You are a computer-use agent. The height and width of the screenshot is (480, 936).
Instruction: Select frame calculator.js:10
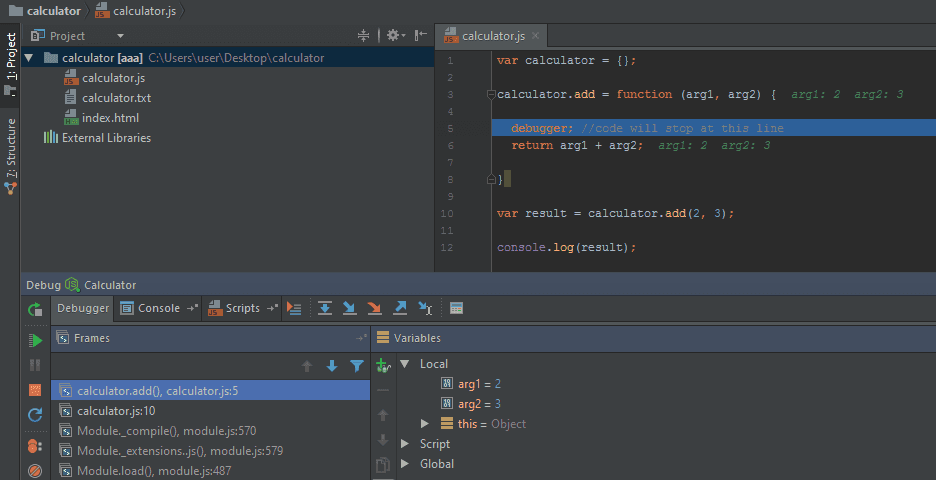click(210, 411)
